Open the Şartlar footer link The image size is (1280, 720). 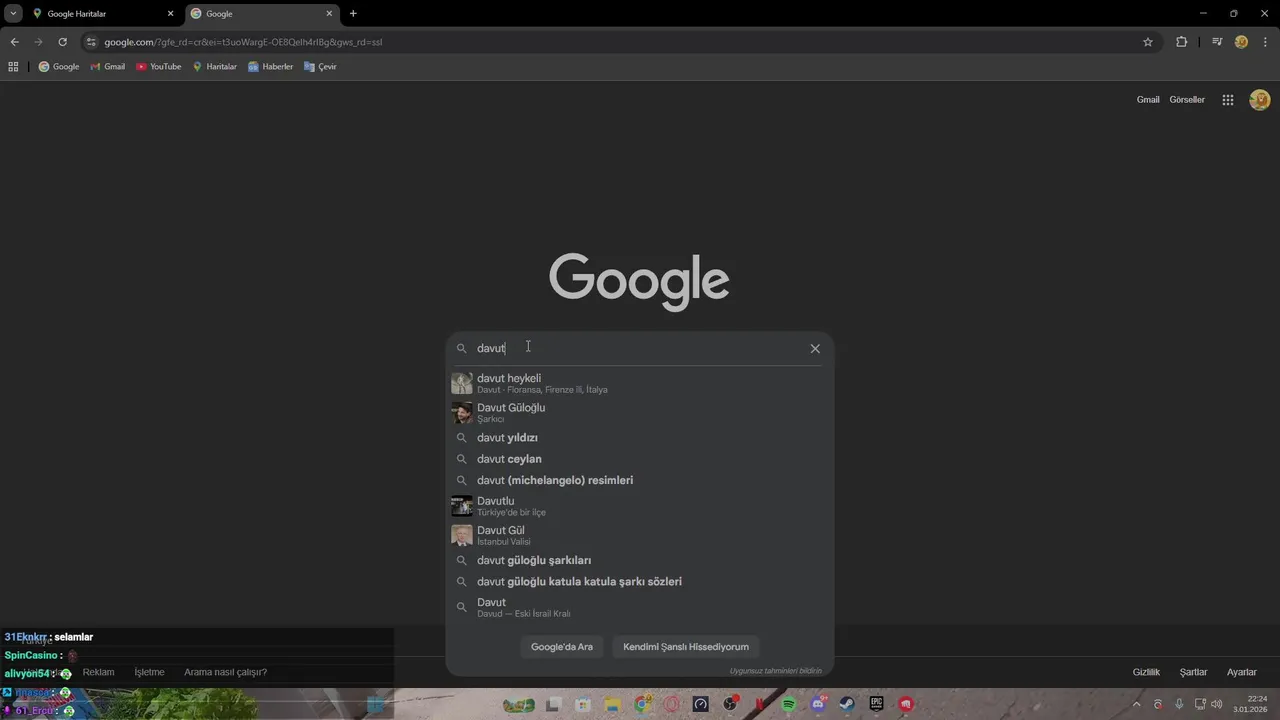[1193, 672]
